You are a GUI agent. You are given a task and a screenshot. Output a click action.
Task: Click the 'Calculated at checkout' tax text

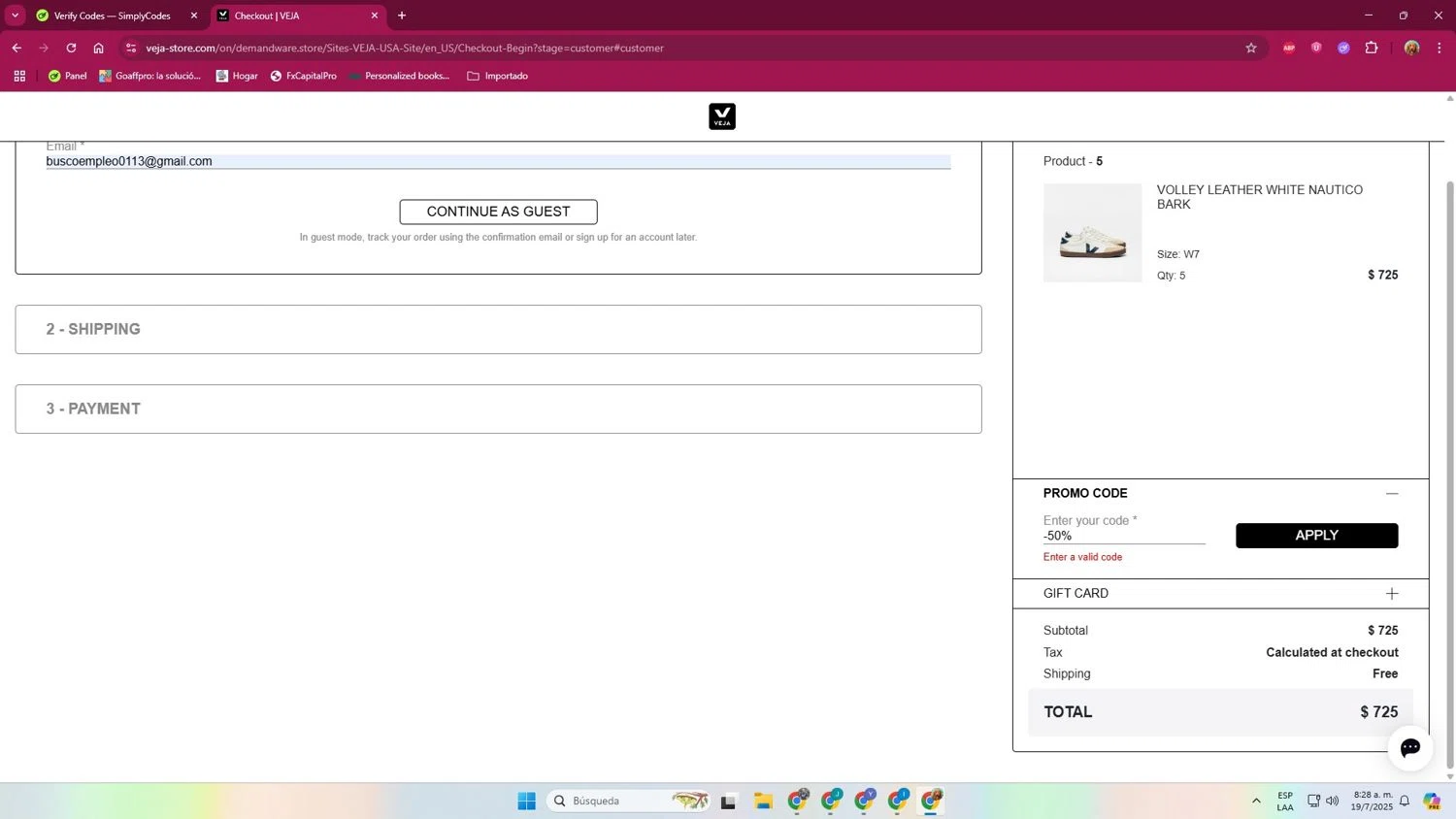[x=1332, y=652]
